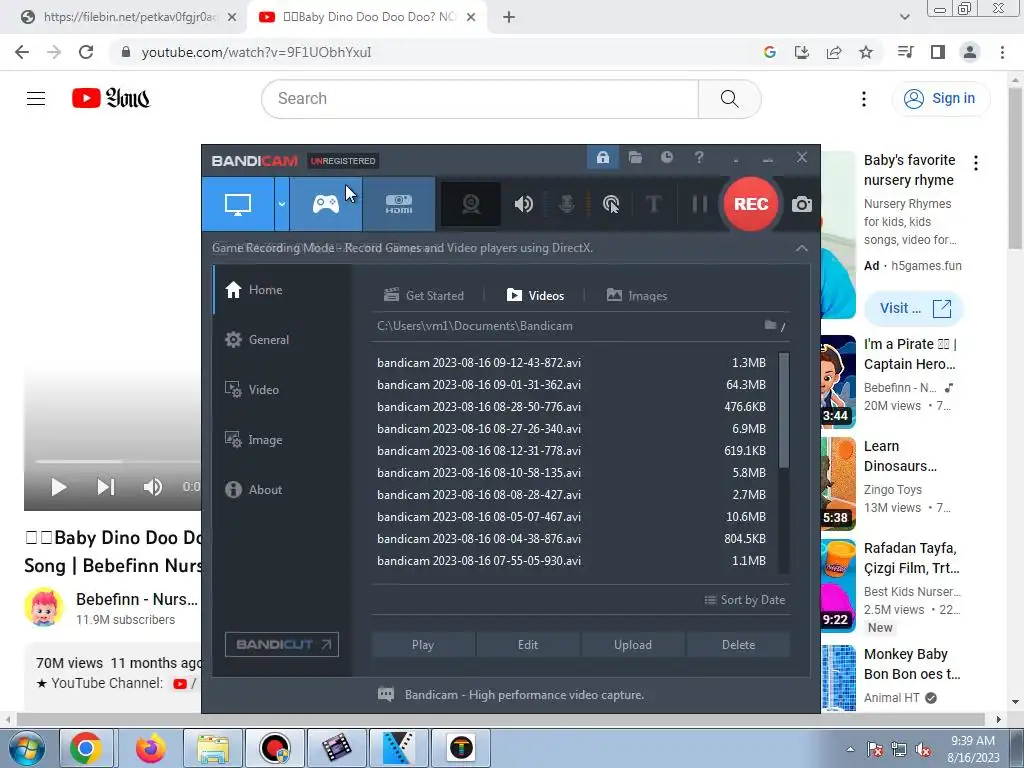This screenshot has height=768, width=1024.
Task: Open YouTube hamburger guide menu
Action: [x=36, y=99]
